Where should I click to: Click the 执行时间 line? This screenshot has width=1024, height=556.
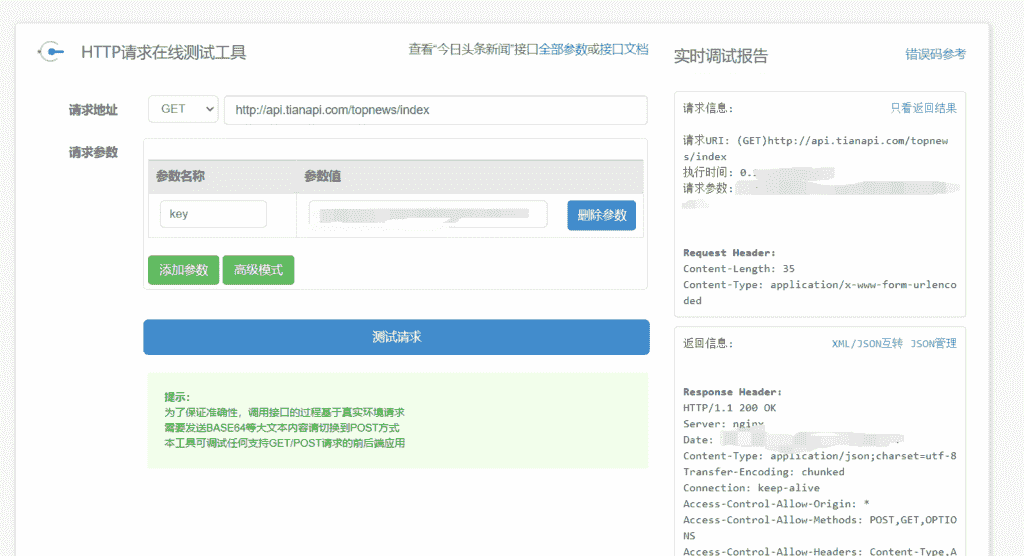pyautogui.click(x=720, y=172)
